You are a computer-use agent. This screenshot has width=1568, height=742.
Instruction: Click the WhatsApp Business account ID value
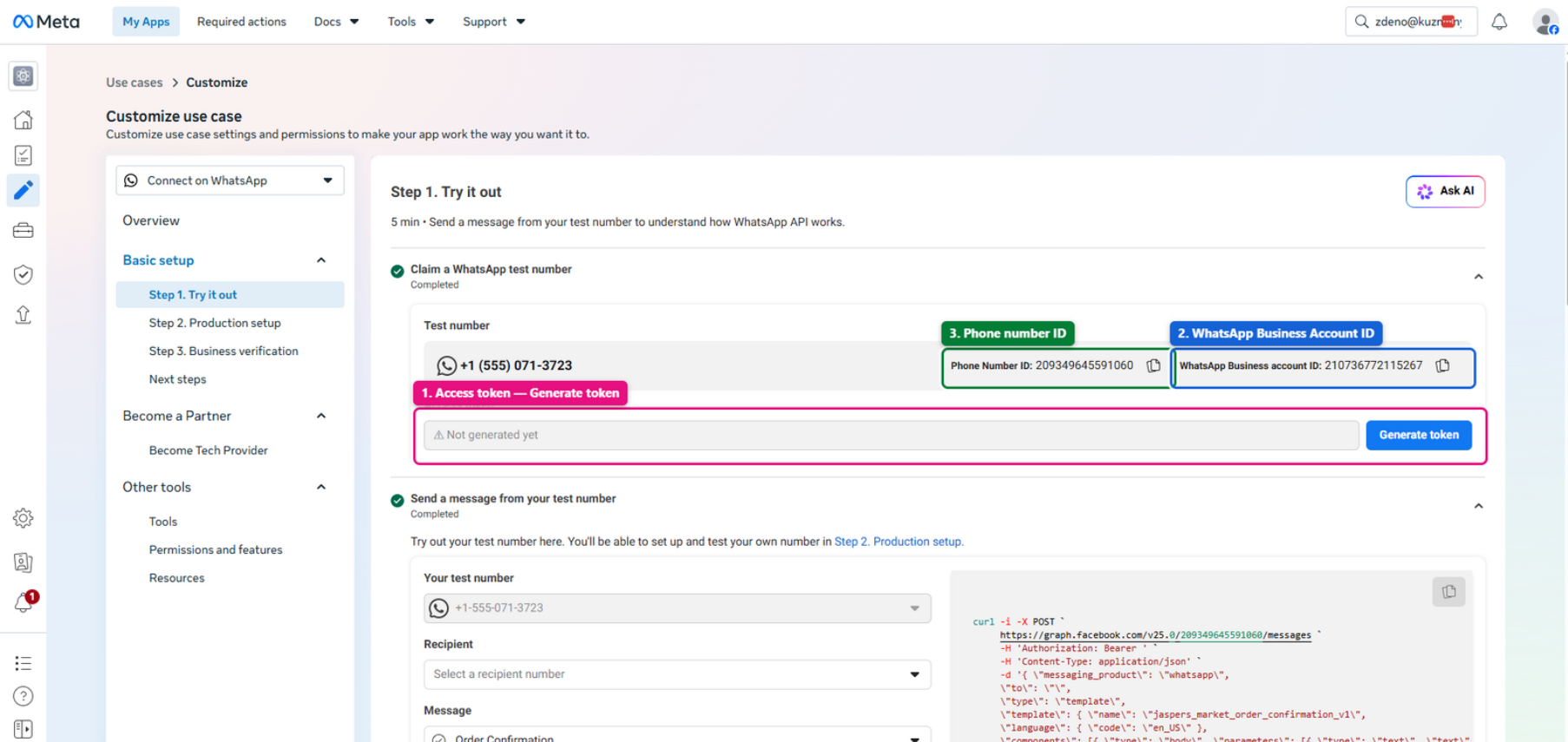(1374, 365)
